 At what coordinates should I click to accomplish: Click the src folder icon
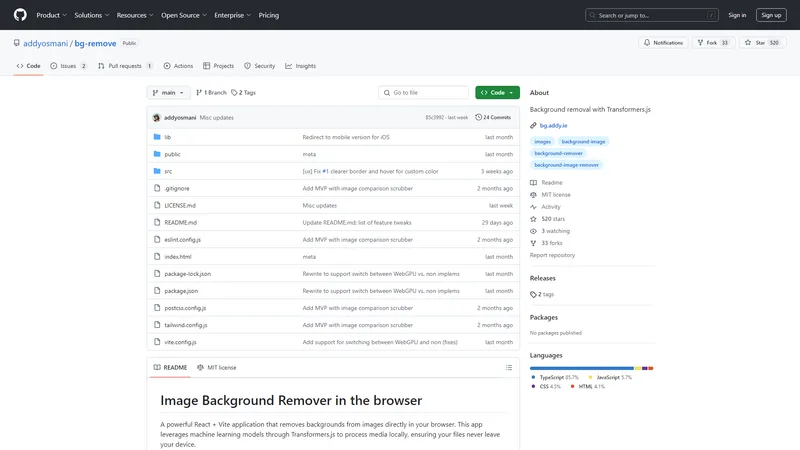click(x=157, y=171)
